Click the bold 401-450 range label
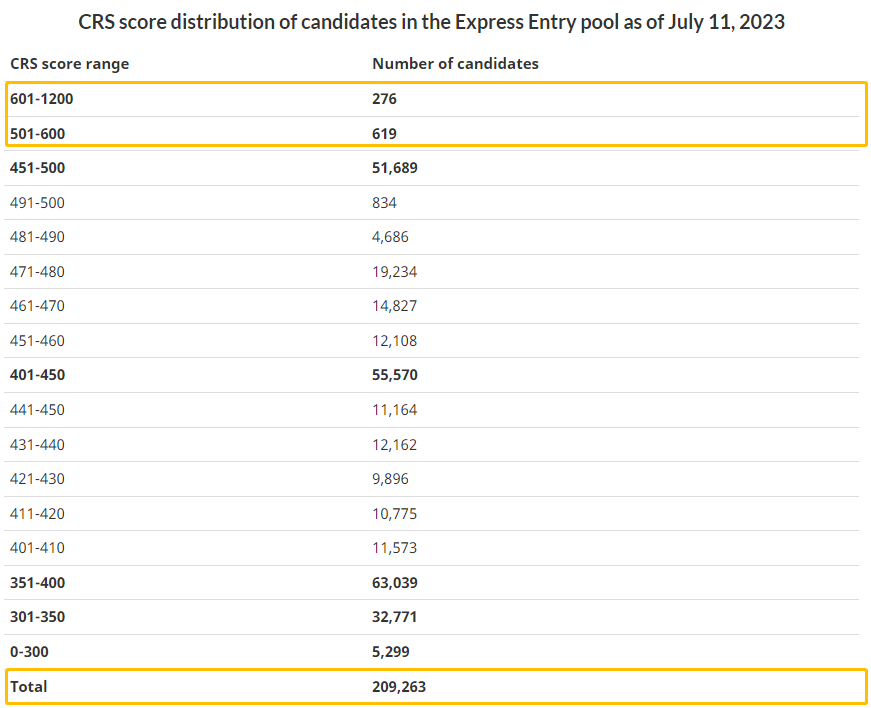This screenshot has height=708, width=871. pos(38,375)
